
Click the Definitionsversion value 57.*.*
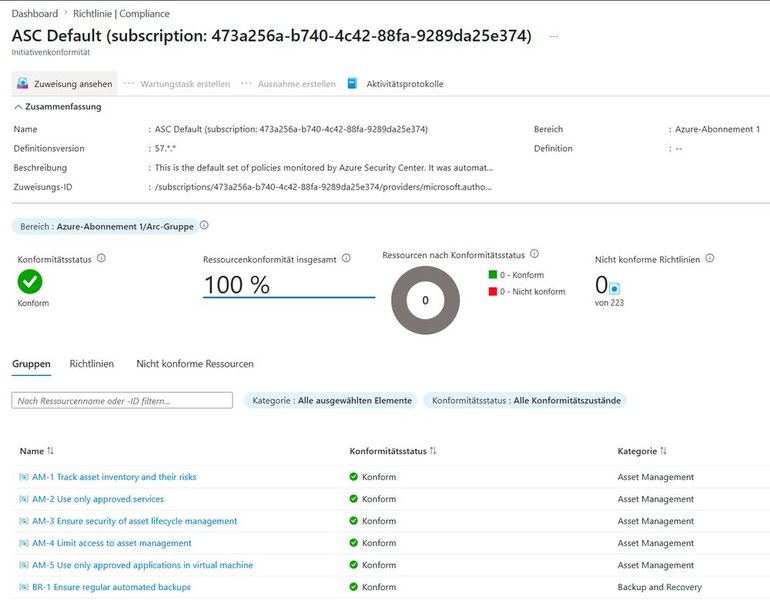(x=165, y=148)
